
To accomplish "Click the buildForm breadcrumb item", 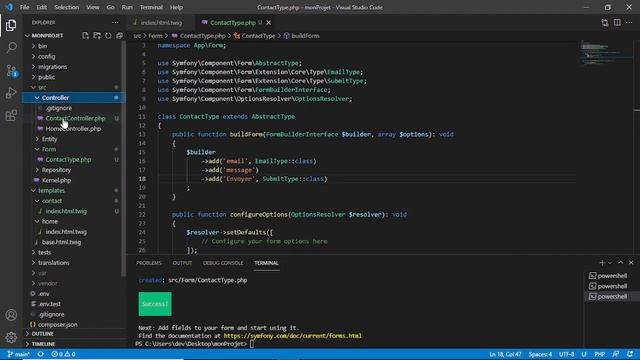I will click(x=302, y=36).
